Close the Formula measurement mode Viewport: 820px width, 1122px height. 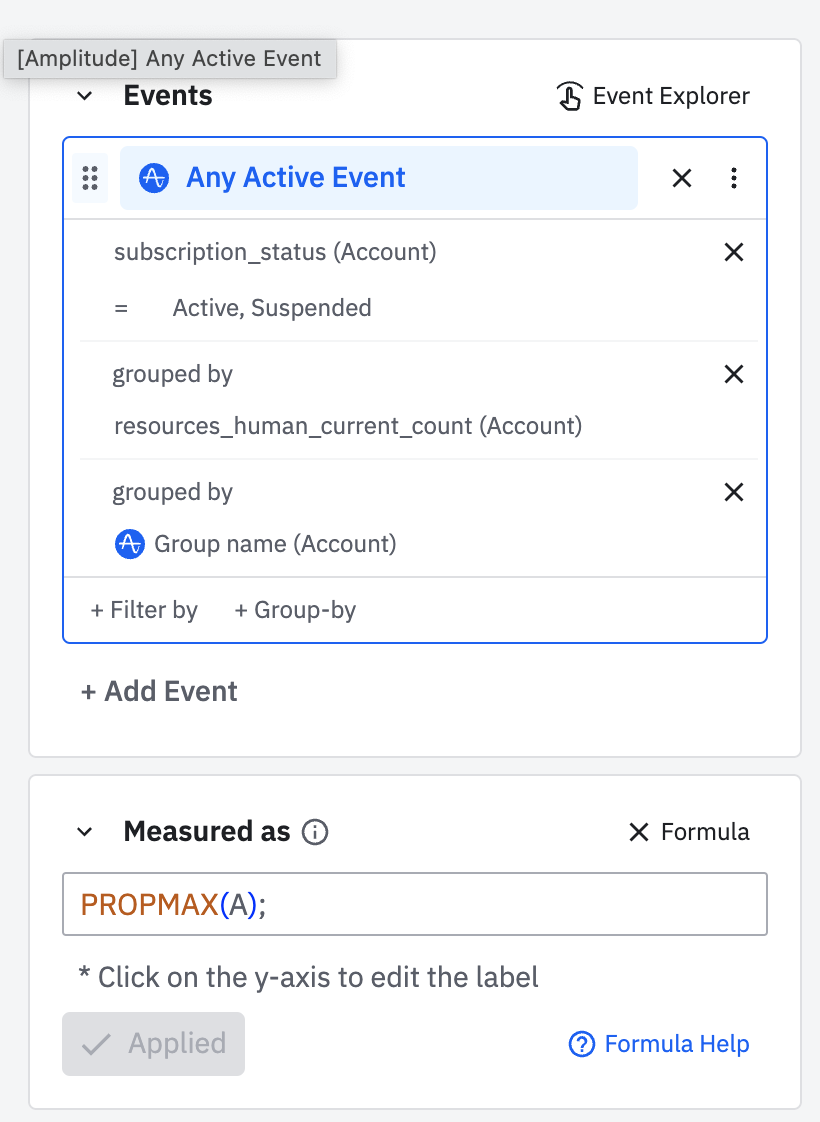click(638, 832)
